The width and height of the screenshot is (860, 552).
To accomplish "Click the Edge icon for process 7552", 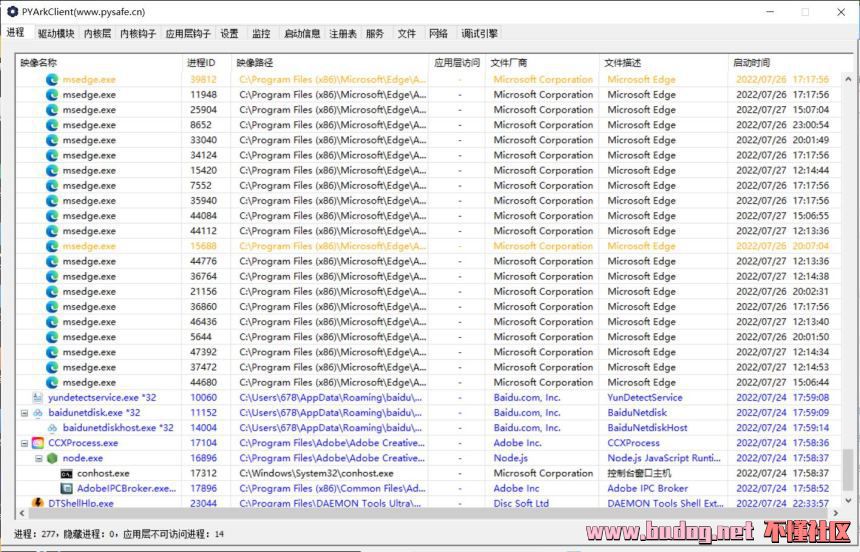I will 52,185.
